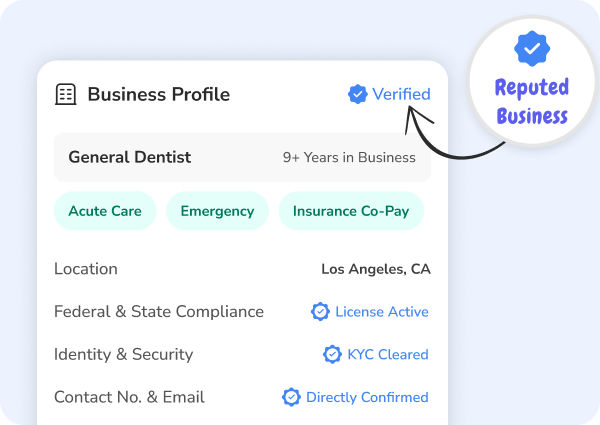
Task: Click the 9+ Years in Business text
Action: 349,157
